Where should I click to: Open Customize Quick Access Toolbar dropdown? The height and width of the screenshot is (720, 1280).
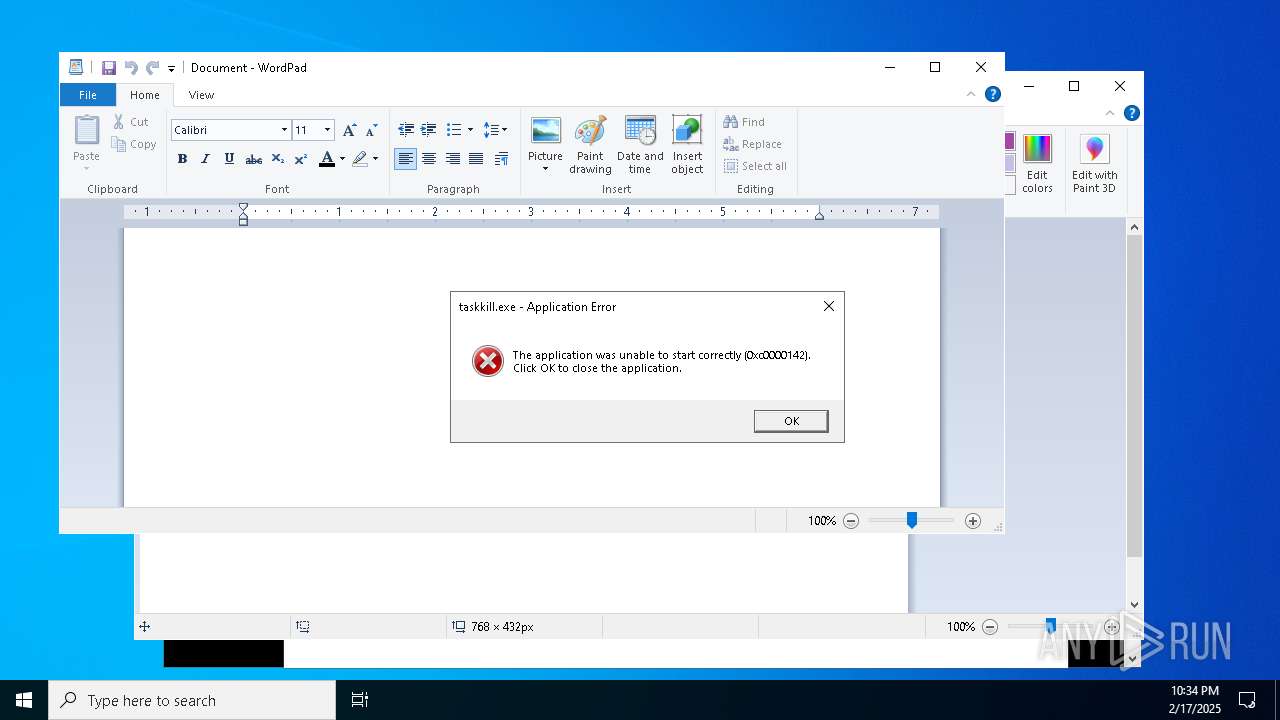pos(171,69)
